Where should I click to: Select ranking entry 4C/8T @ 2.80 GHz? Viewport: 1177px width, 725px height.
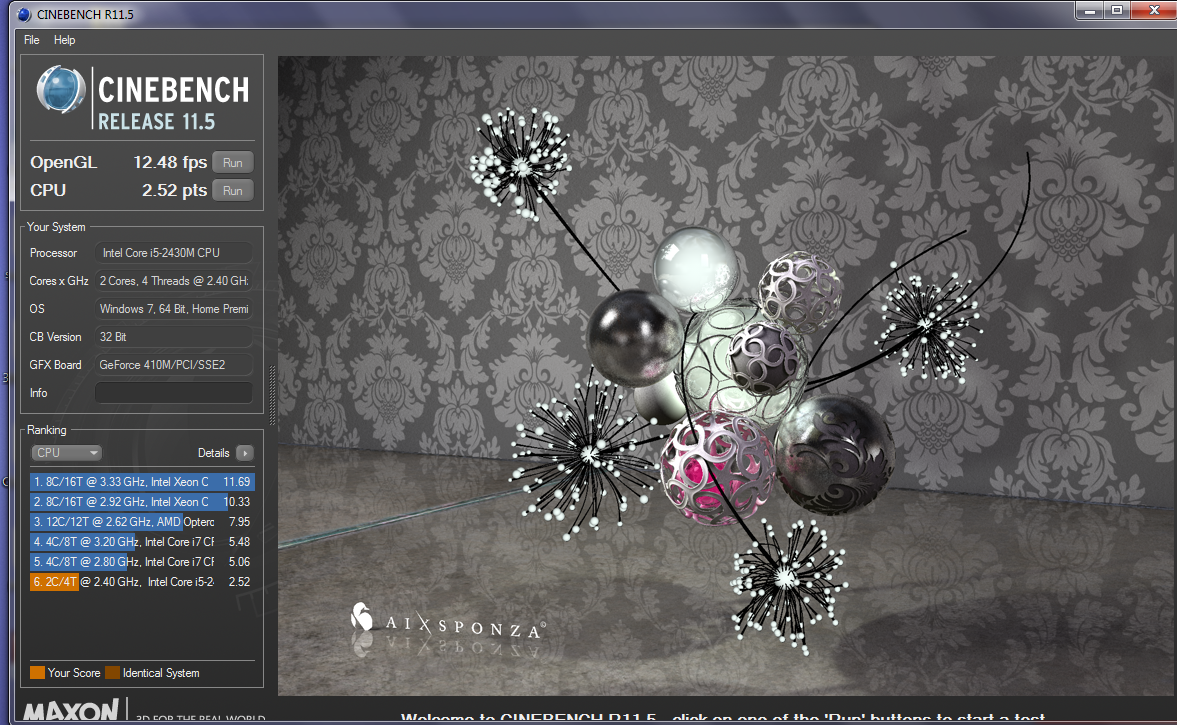[142, 561]
